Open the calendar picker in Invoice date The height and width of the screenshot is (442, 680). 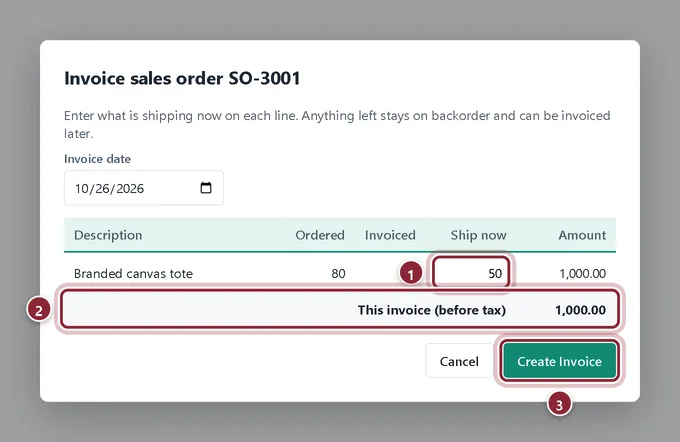click(x=206, y=188)
